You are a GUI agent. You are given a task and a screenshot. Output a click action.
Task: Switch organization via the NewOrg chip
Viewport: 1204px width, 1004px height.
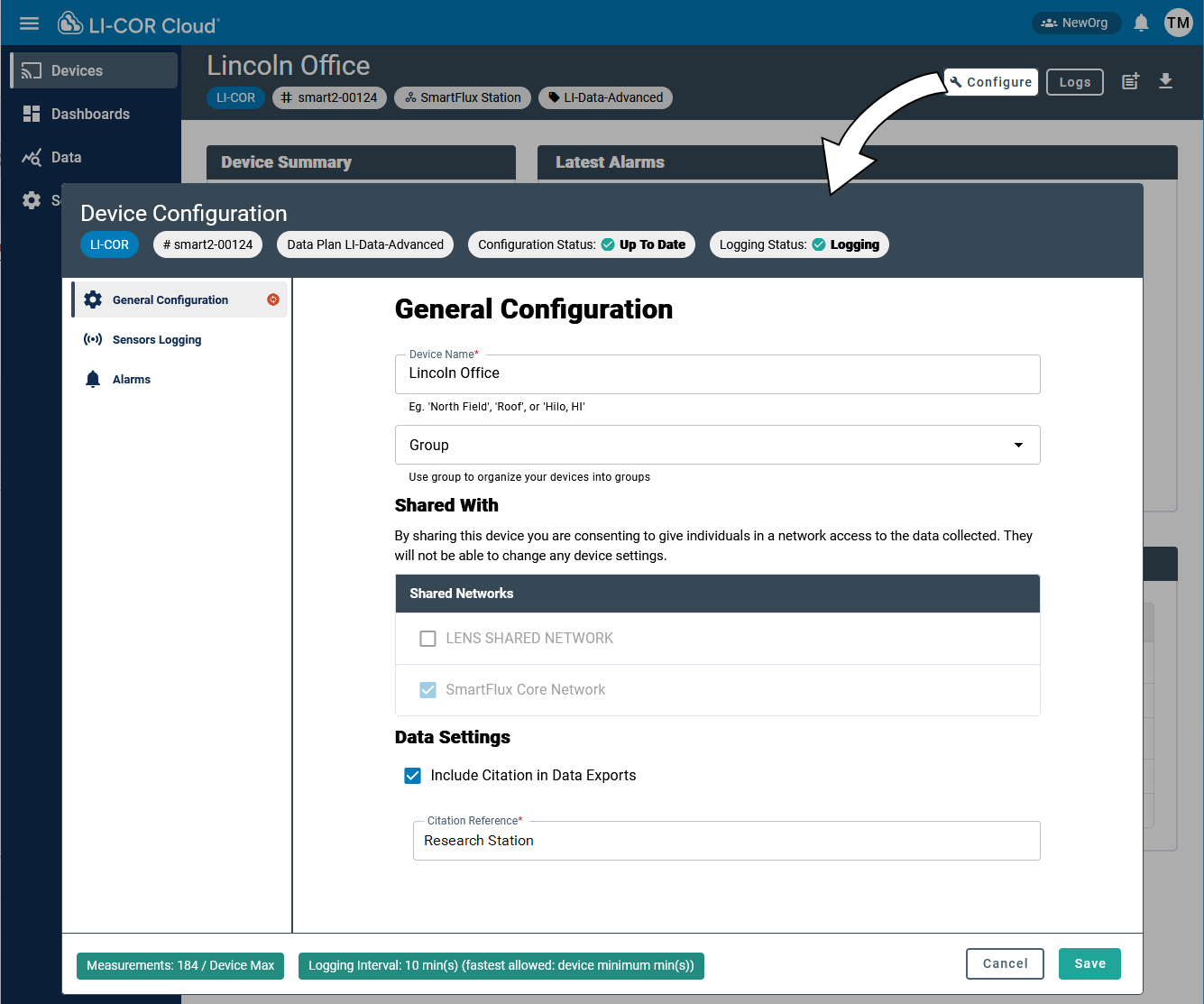tap(1076, 23)
